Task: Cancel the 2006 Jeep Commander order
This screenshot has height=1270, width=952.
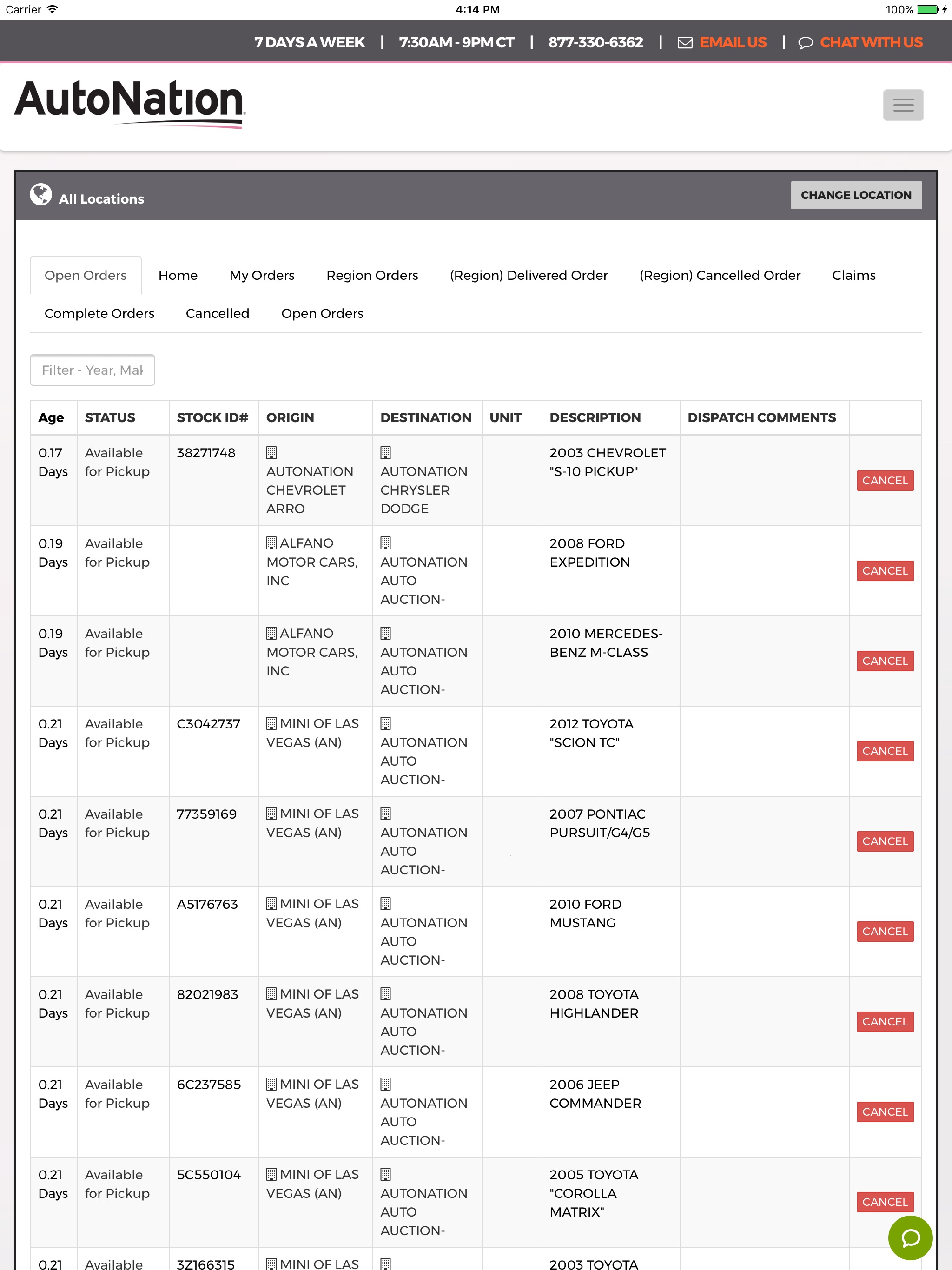Action: (x=885, y=1111)
